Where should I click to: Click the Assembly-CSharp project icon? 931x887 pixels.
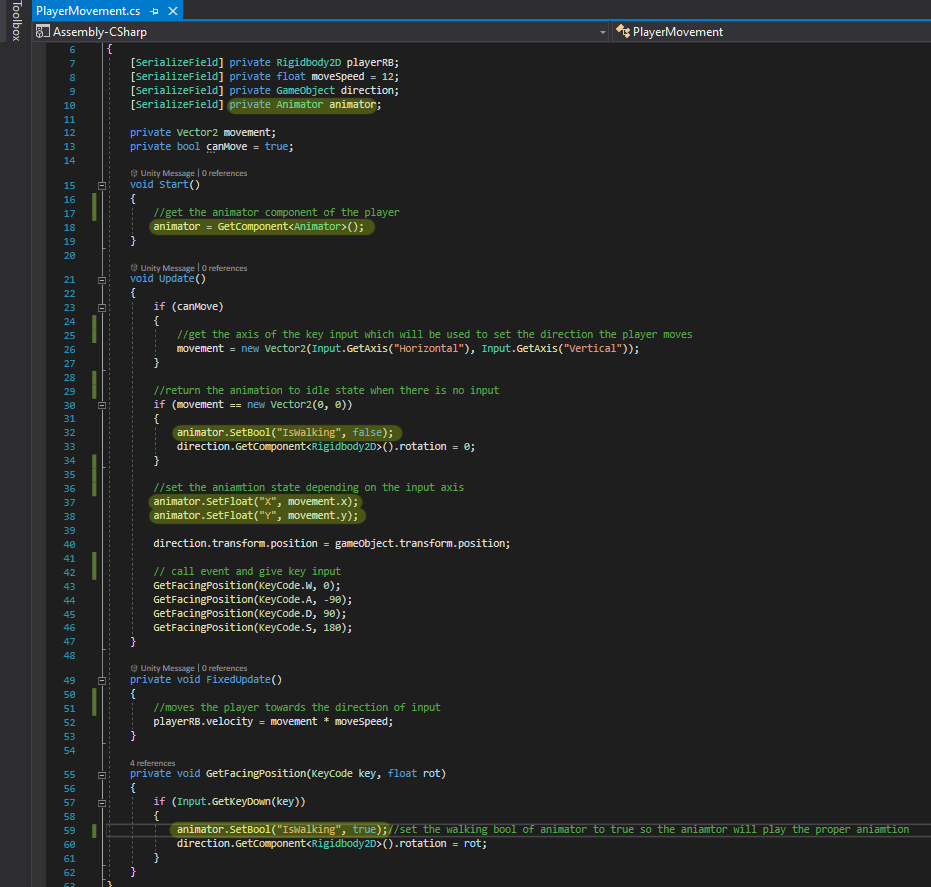point(43,32)
